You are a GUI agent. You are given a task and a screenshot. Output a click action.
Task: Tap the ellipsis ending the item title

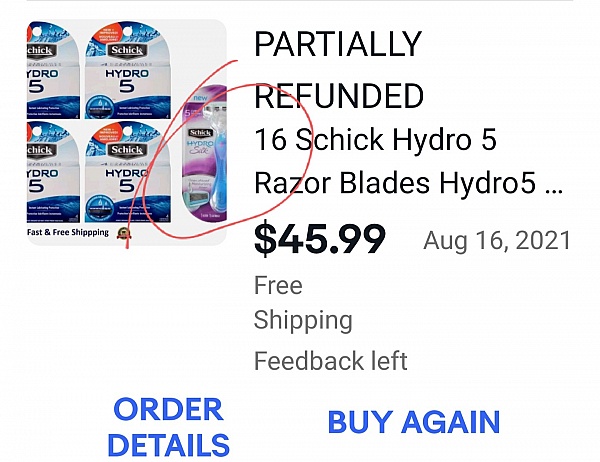[554, 190]
